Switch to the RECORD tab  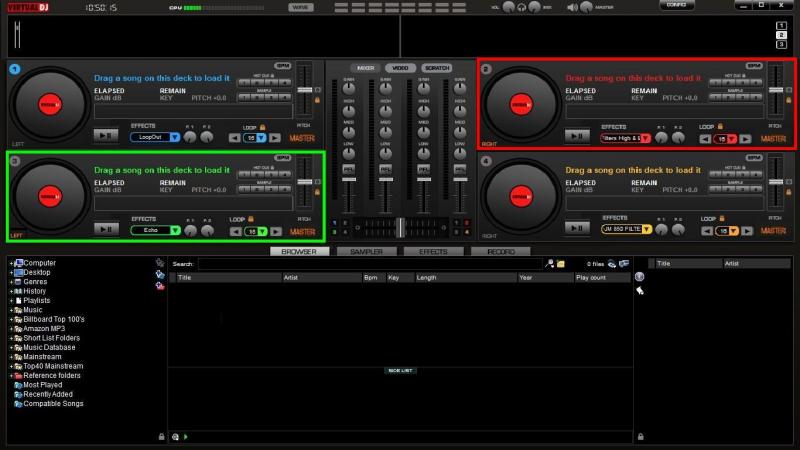[501, 252]
